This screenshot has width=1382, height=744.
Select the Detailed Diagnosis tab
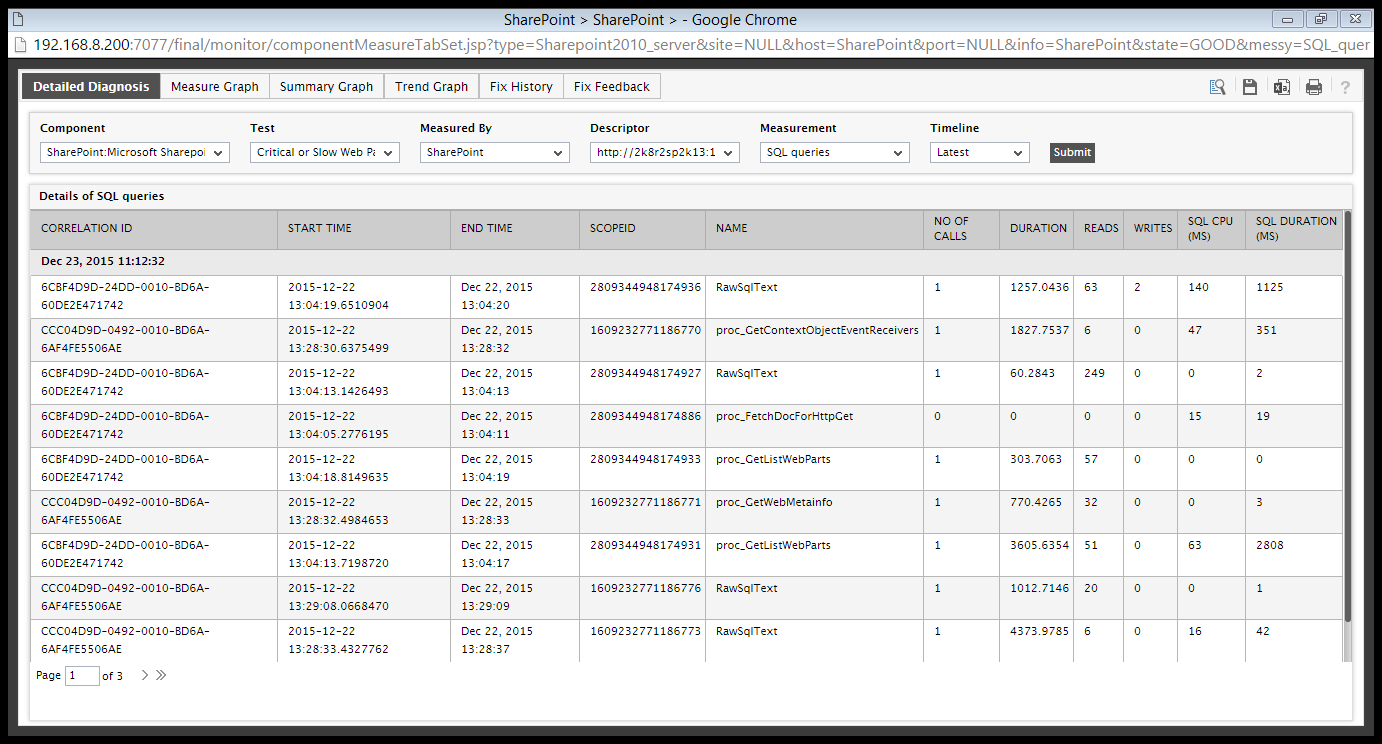click(91, 86)
